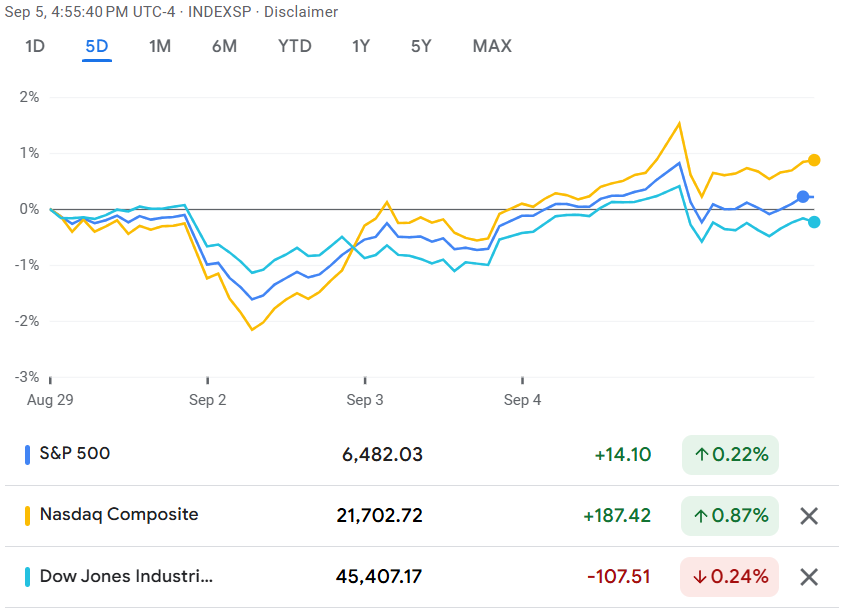Click the Dow Jones teal color marker
Screen dimensions: 856x608
[27, 577]
